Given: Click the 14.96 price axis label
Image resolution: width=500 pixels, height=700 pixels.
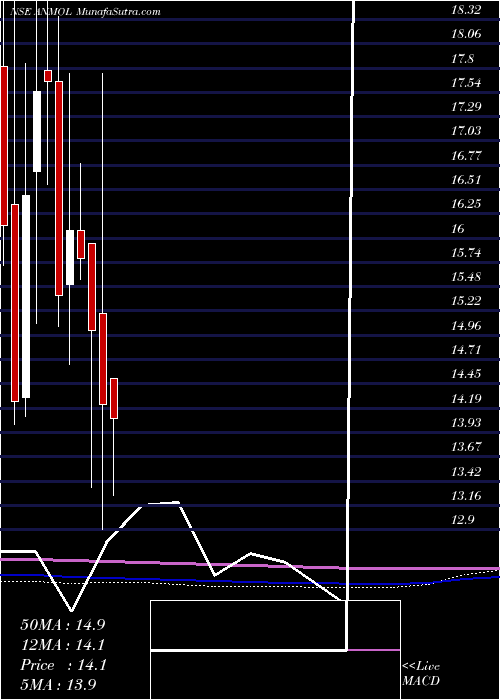Looking at the screenshot, I should (466, 326).
